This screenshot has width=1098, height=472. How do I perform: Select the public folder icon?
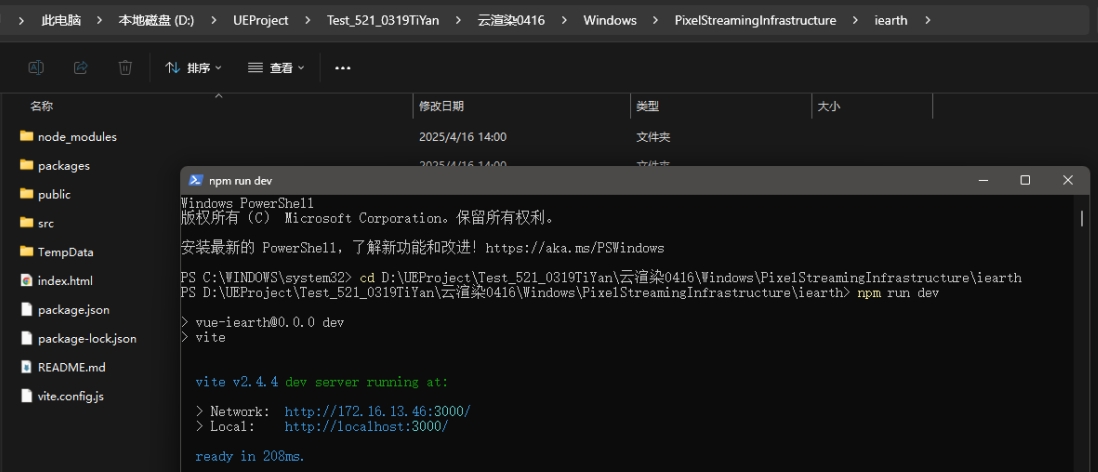[x=27, y=194]
